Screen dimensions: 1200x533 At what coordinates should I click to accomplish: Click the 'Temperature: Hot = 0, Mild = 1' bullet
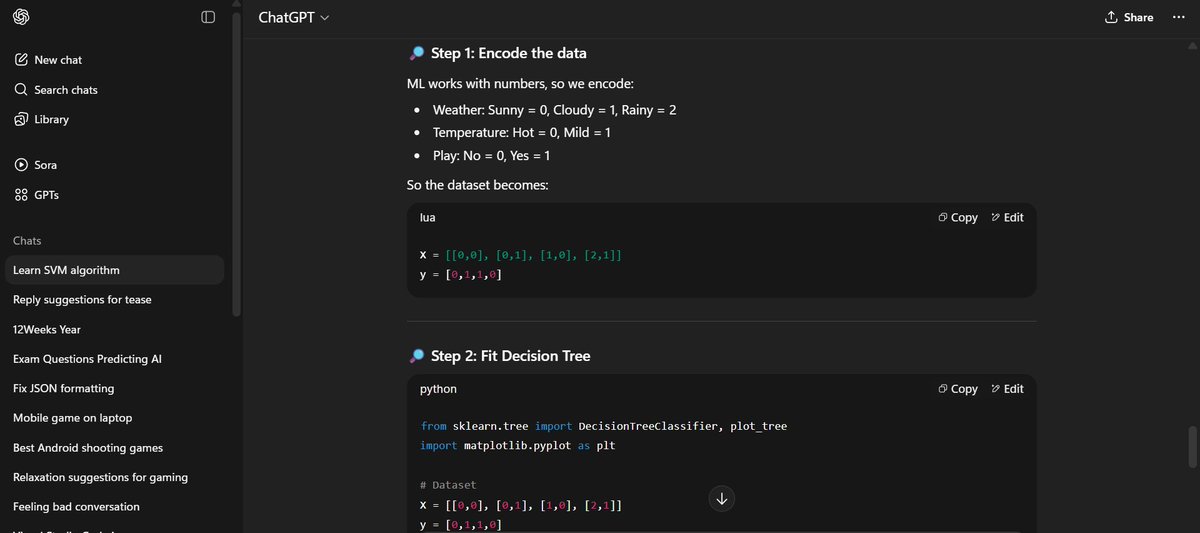coord(521,132)
